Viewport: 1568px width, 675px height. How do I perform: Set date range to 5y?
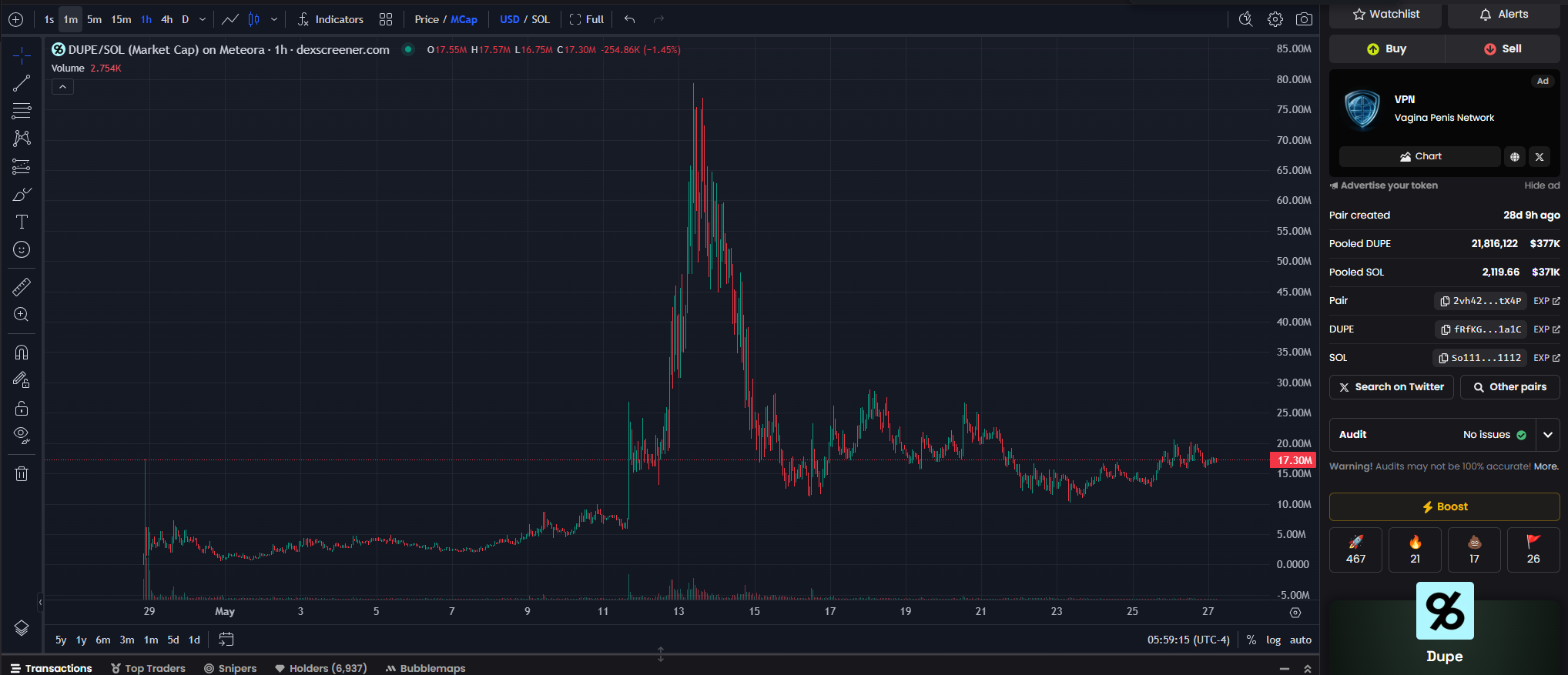click(x=61, y=640)
